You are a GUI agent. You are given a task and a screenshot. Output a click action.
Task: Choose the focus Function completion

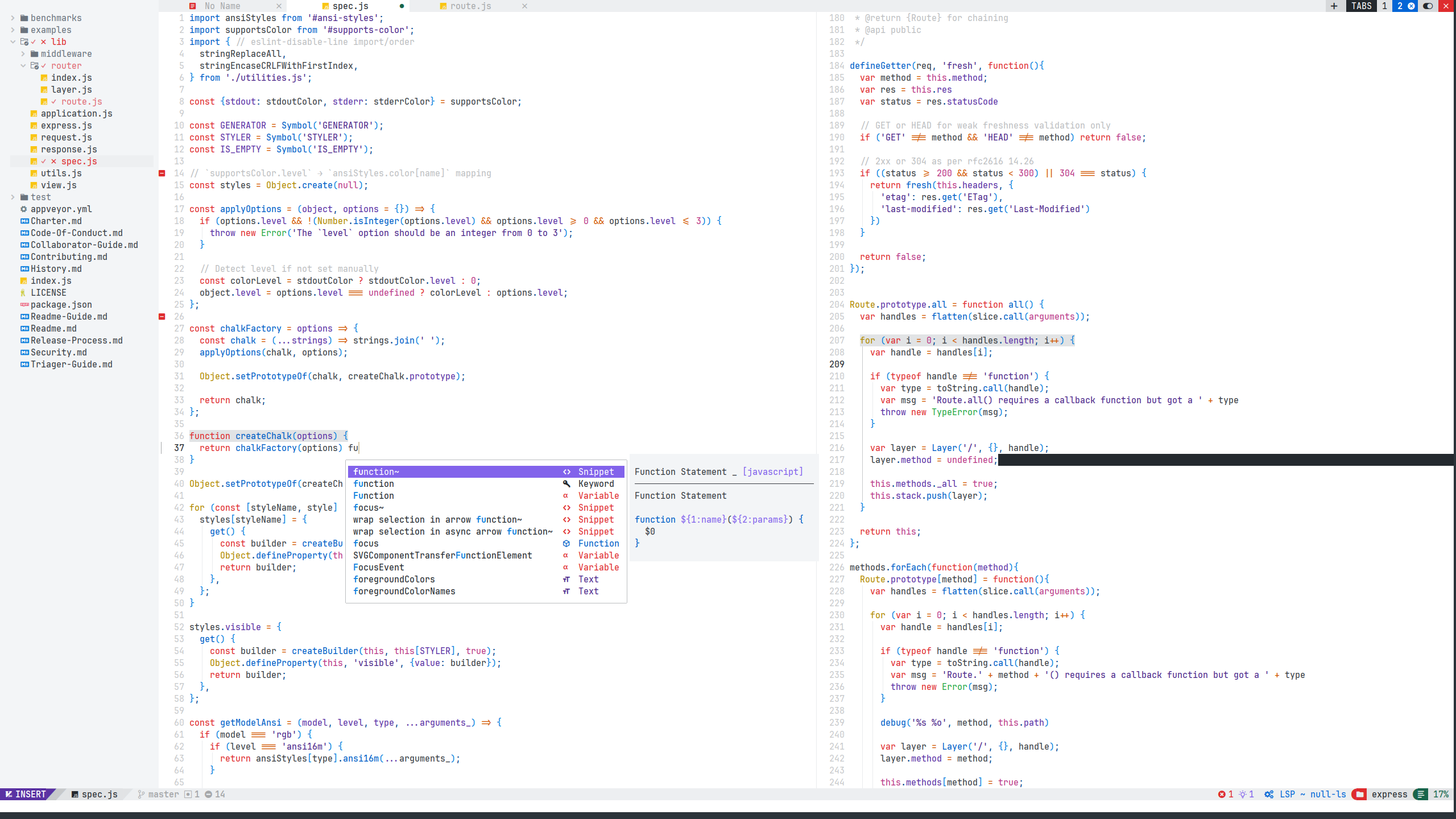pyautogui.click(x=486, y=544)
